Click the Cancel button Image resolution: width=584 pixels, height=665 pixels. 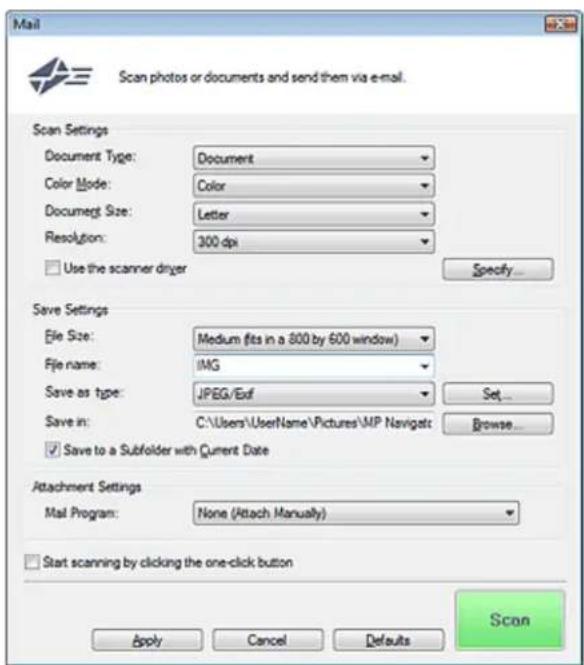tap(268, 640)
